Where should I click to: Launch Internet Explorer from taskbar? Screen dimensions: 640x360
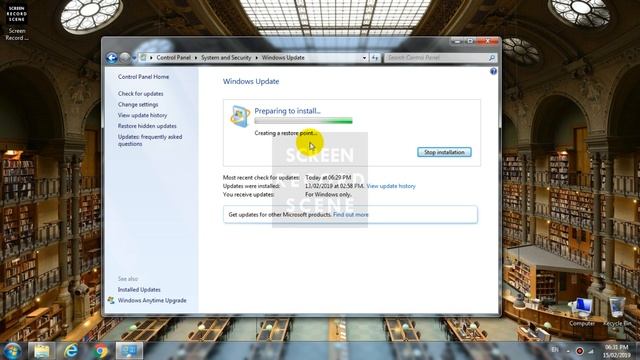coord(71,351)
